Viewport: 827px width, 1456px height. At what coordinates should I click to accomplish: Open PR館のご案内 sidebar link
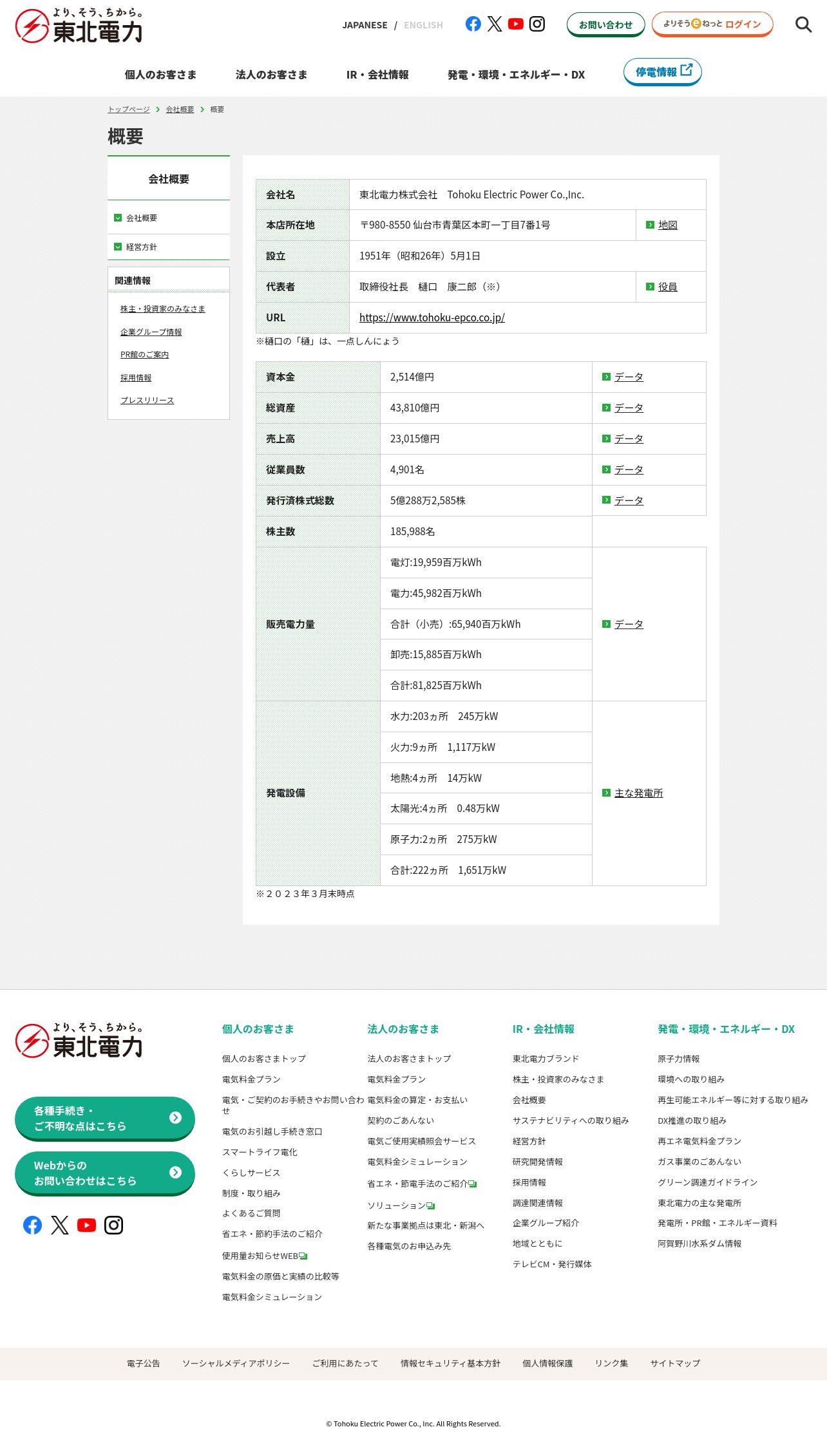144,355
